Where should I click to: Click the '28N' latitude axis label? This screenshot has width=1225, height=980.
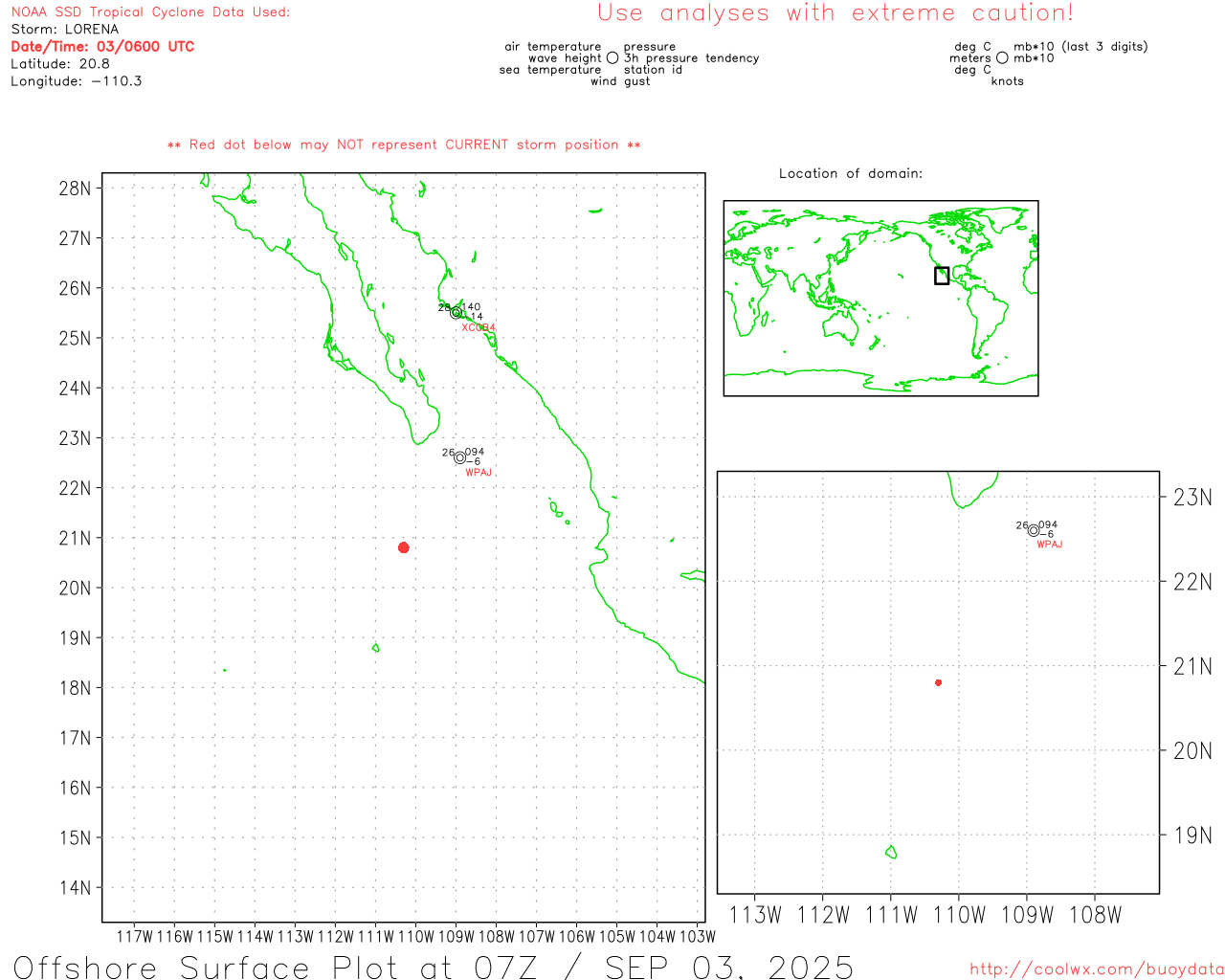75,189
